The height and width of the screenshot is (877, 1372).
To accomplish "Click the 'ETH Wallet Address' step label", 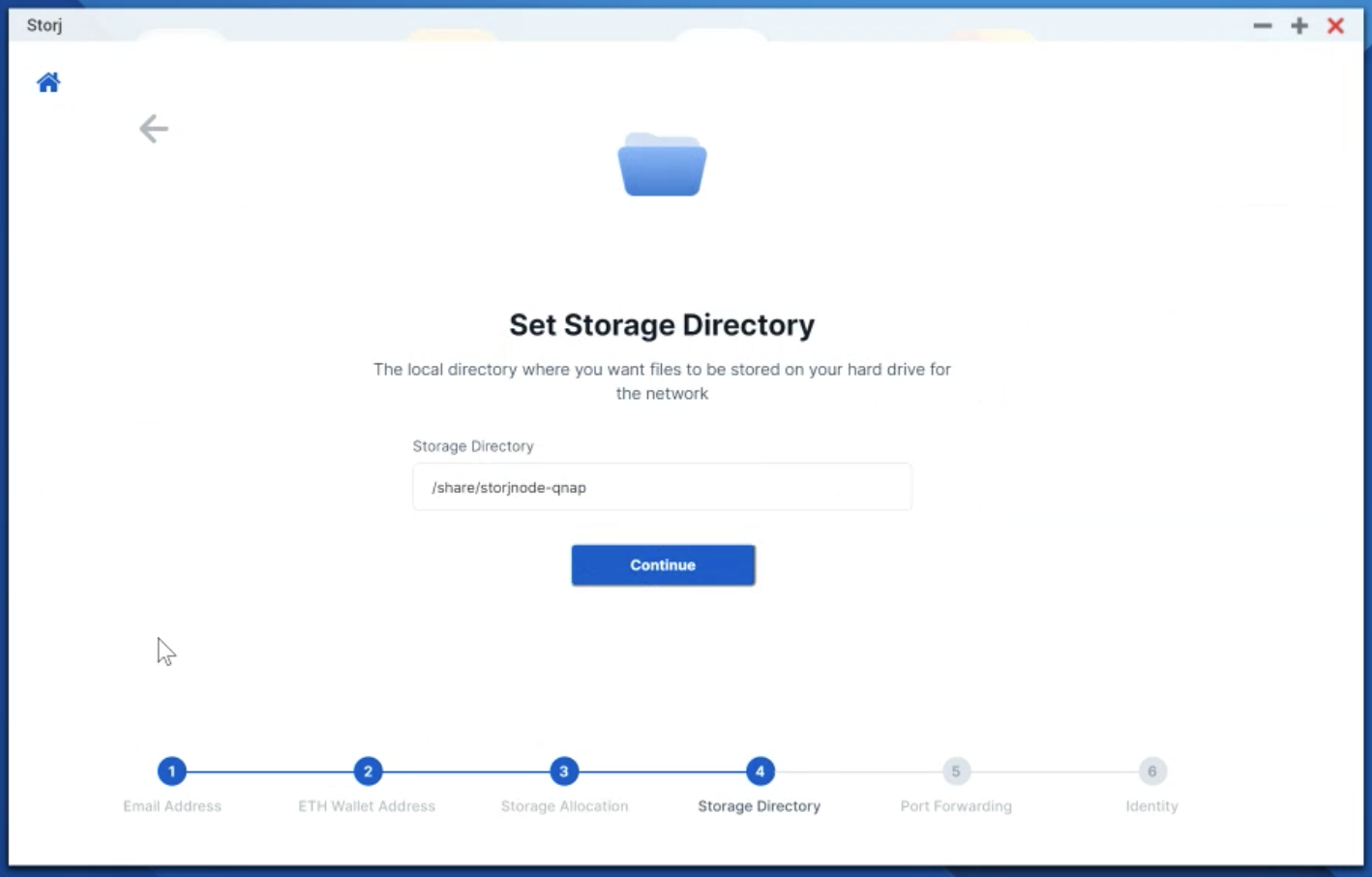I will (367, 806).
